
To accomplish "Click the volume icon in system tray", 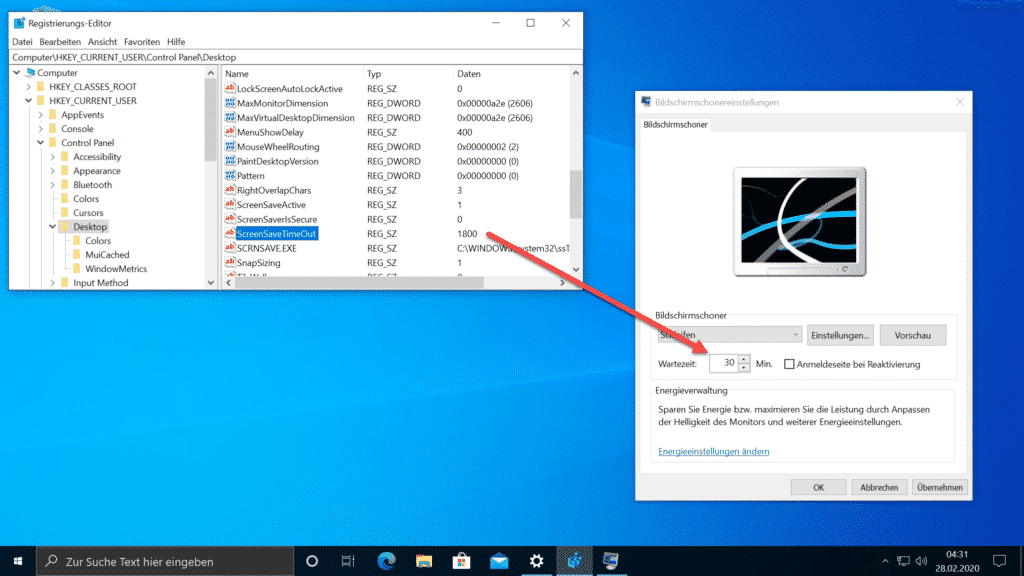I will [921, 561].
